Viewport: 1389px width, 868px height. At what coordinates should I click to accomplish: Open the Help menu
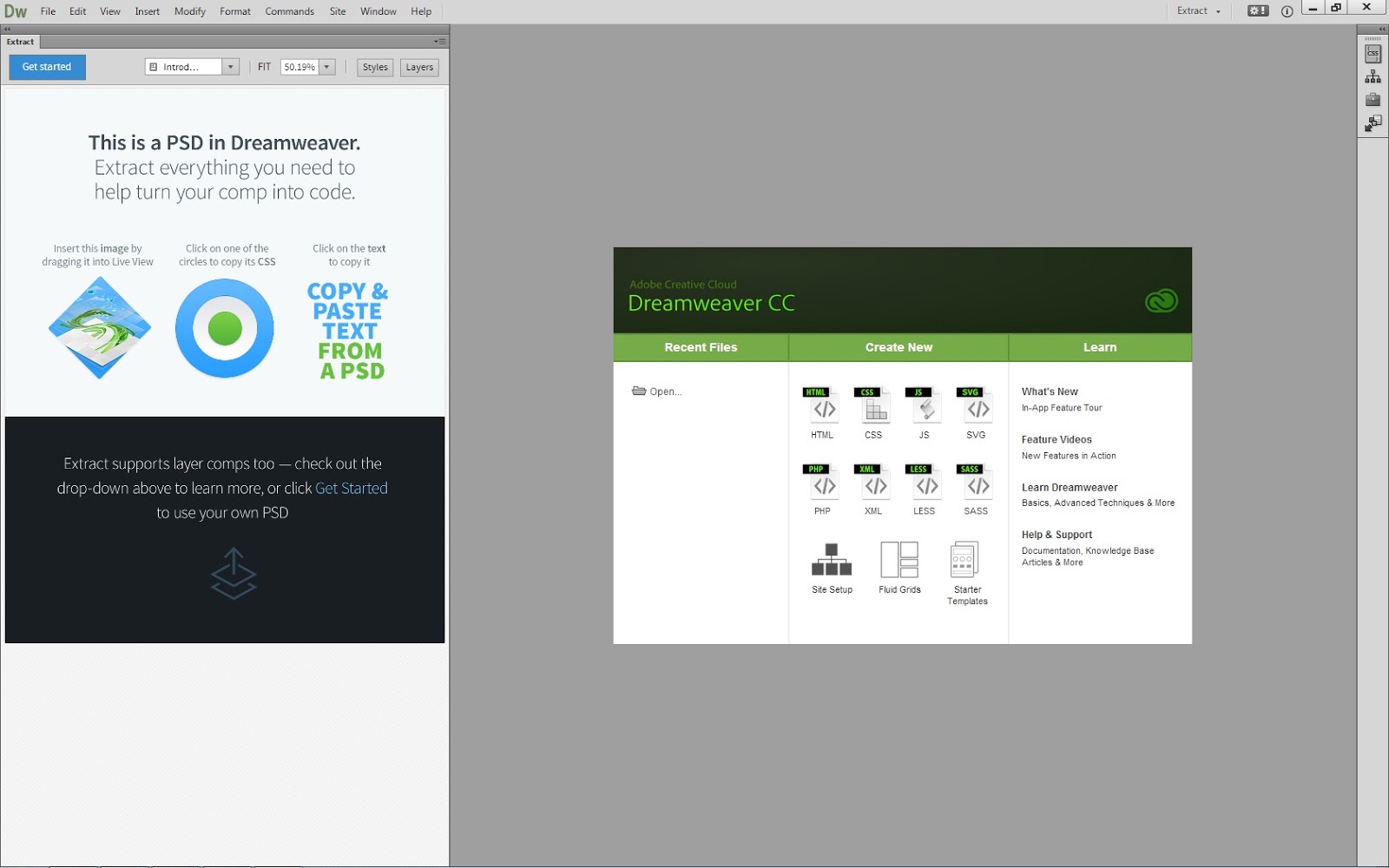tap(421, 11)
